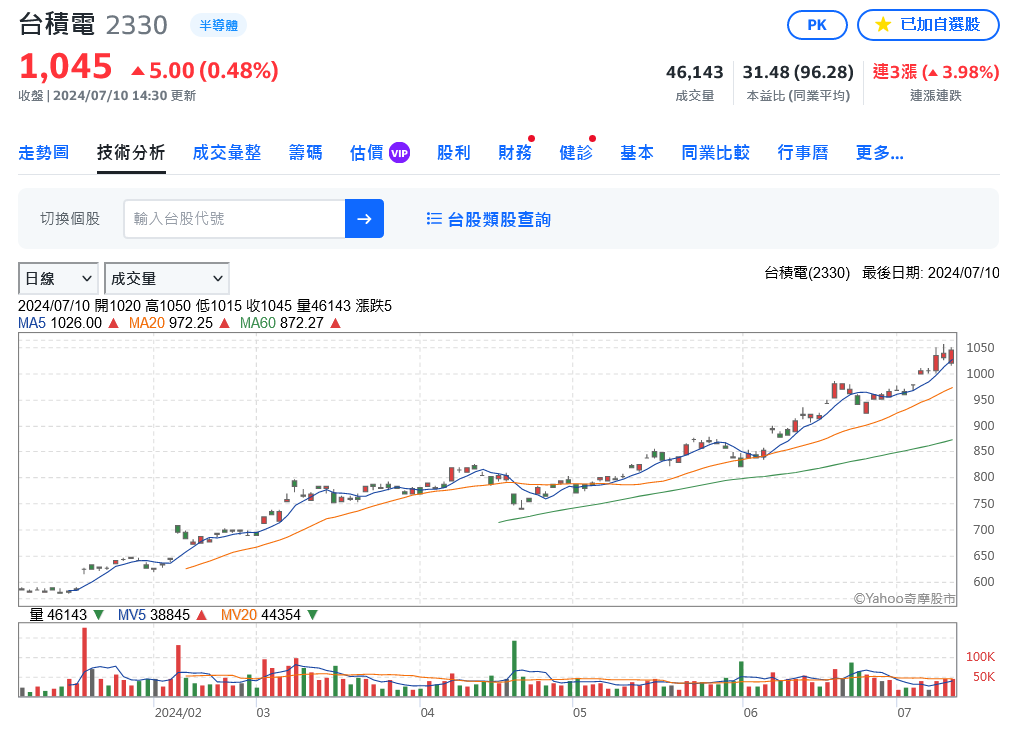The image size is (1010, 733).
Task: Open the 日線 period dropdown
Action: 58,278
